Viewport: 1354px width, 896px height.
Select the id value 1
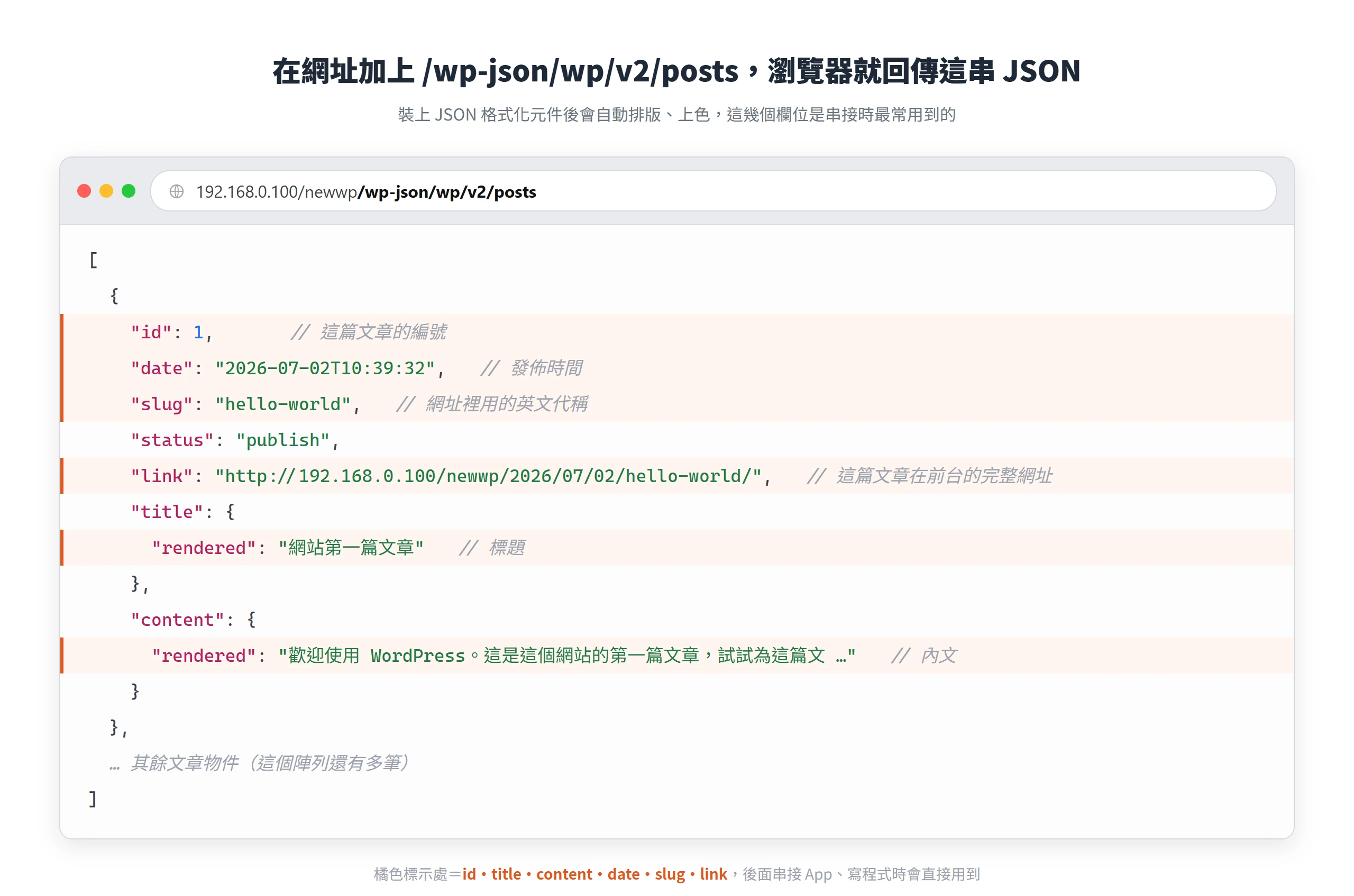coord(198,332)
